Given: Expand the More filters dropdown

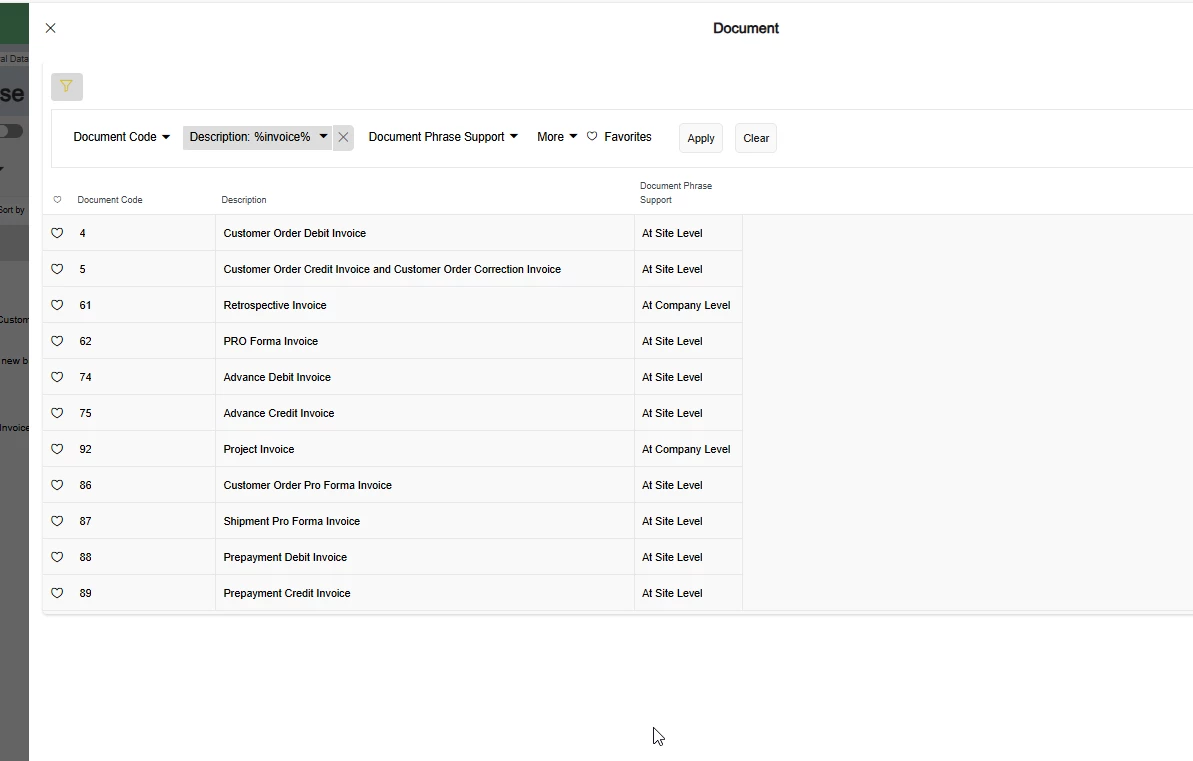Looking at the screenshot, I should click(x=557, y=137).
